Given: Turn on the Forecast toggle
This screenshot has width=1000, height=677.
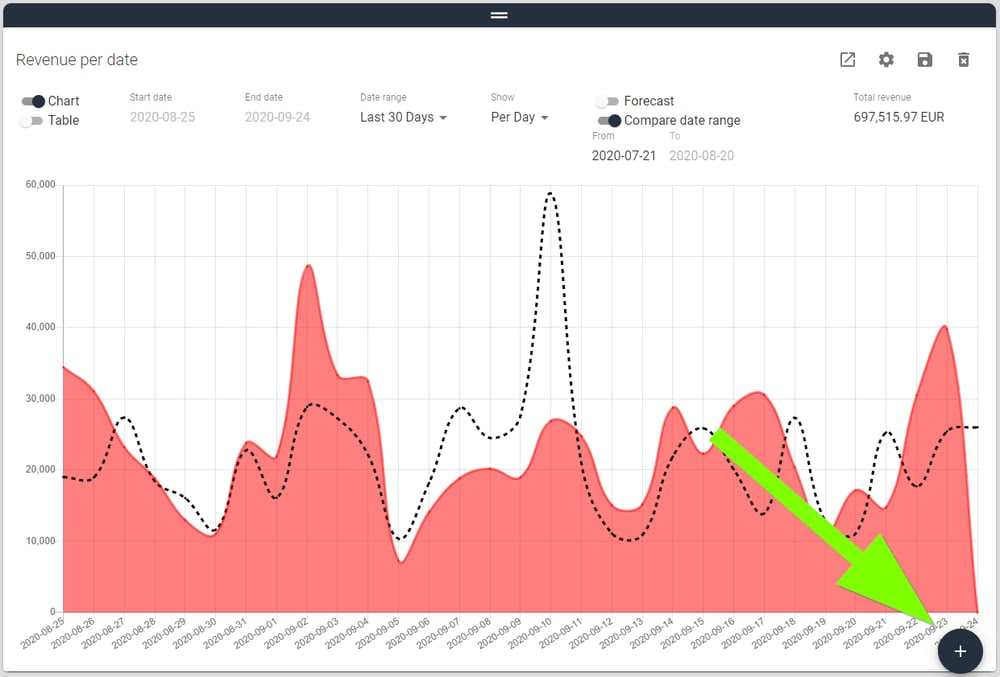Looking at the screenshot, I should 607,101.
